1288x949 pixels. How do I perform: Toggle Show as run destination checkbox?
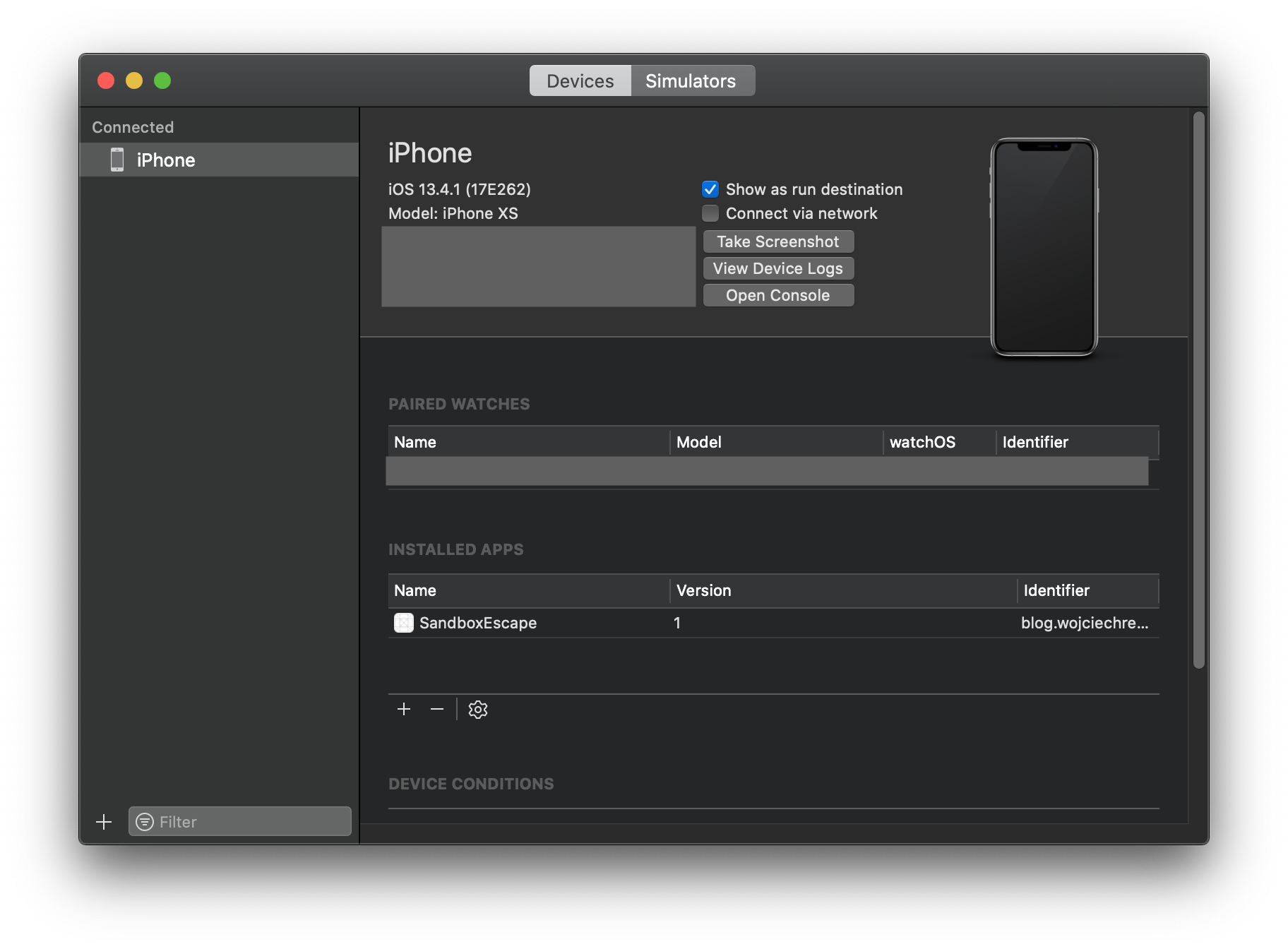(710, 189)
